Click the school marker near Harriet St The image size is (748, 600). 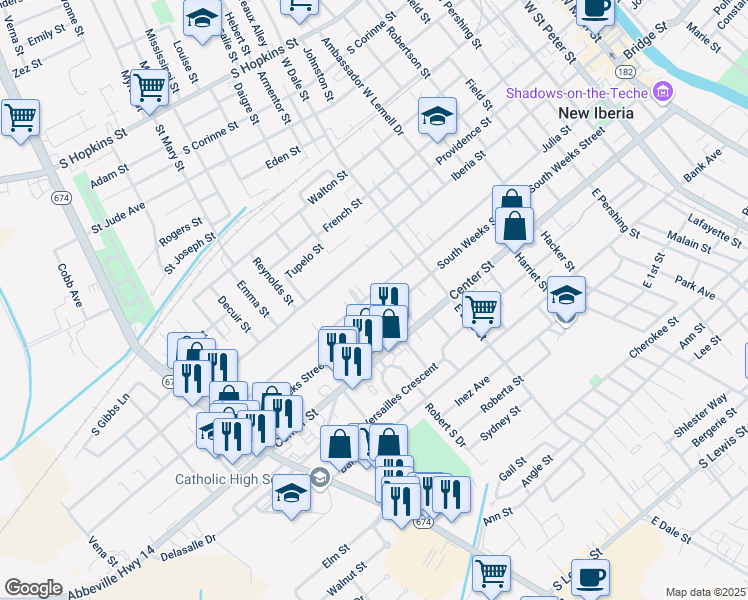click(x=566, y=297)
